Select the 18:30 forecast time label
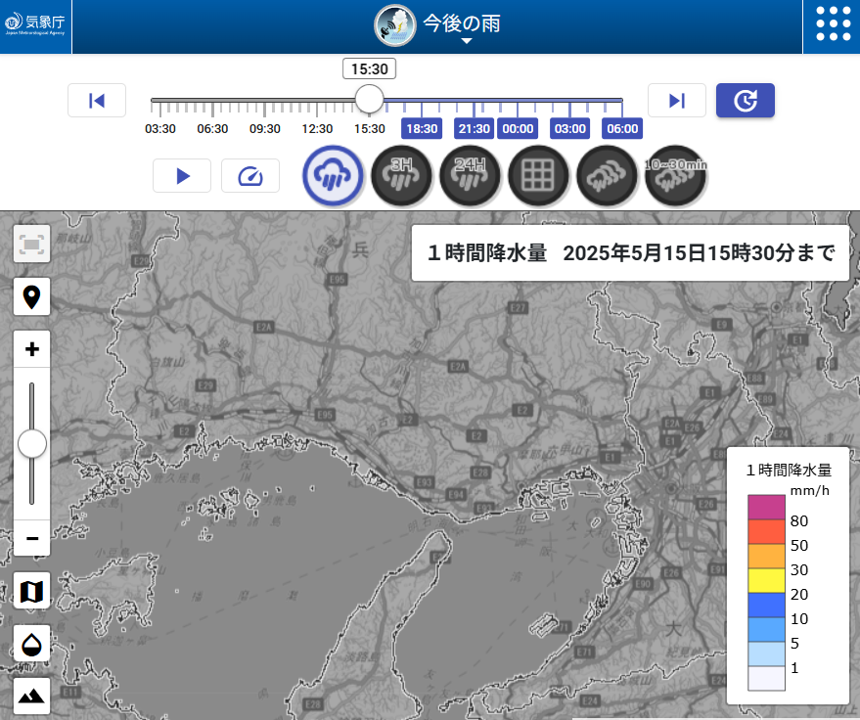This screenshot has width=860, height=720. 422,129
